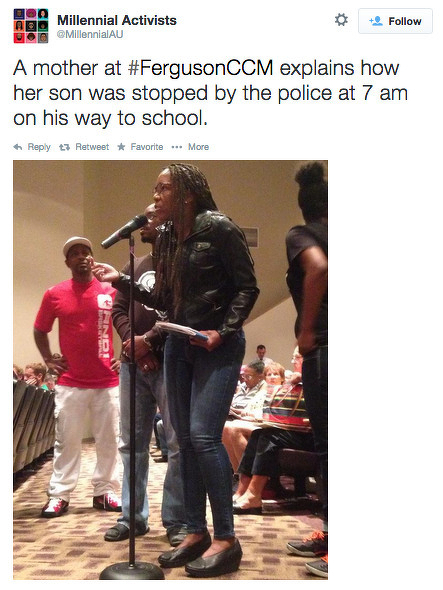Viewport: 443px width, 590px height.
Task: Click the Reply arrow icon
Action: click(18, 147)
